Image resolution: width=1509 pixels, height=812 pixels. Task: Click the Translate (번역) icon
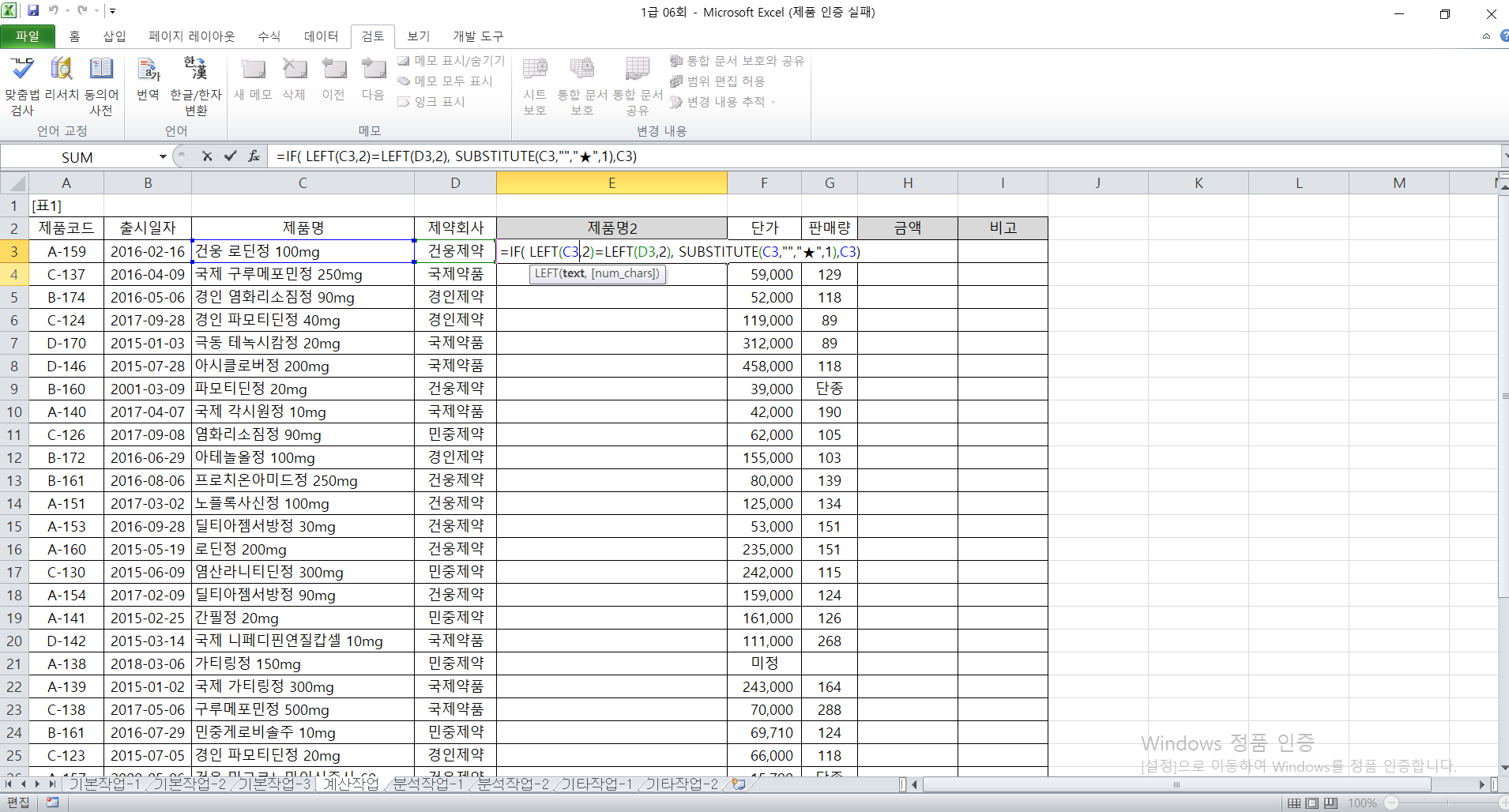point(149,70)
